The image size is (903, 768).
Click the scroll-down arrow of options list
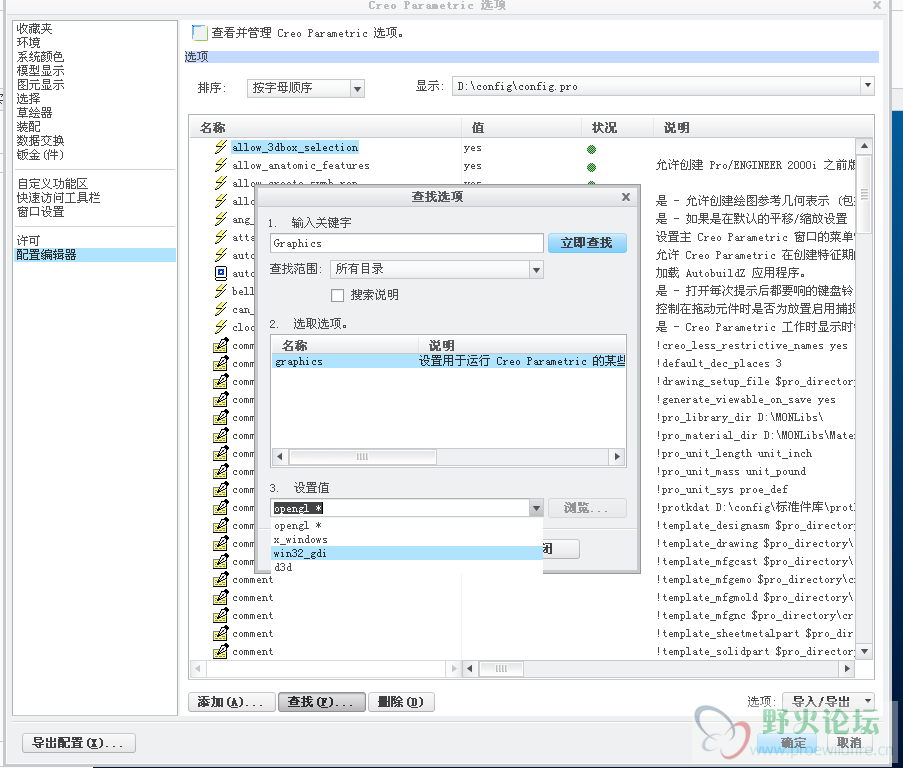pos(864,651)
